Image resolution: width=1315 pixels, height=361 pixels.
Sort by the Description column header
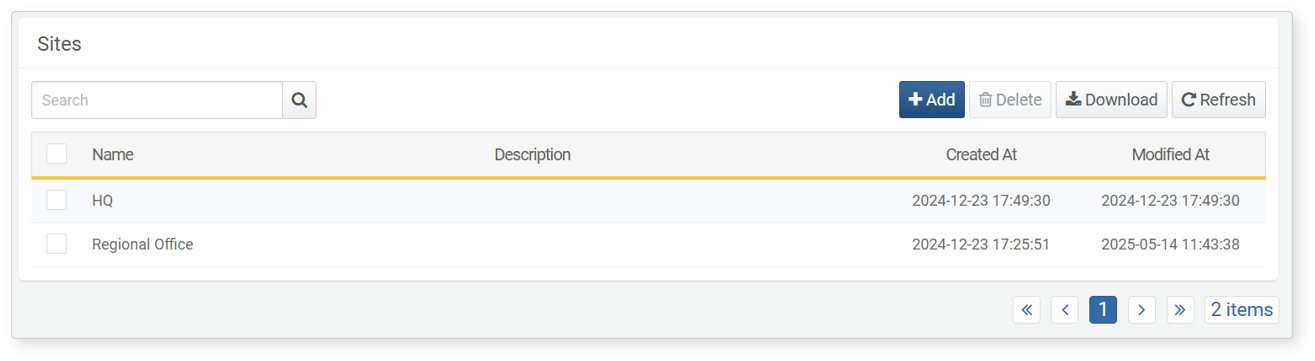click(x=533, y=155)
